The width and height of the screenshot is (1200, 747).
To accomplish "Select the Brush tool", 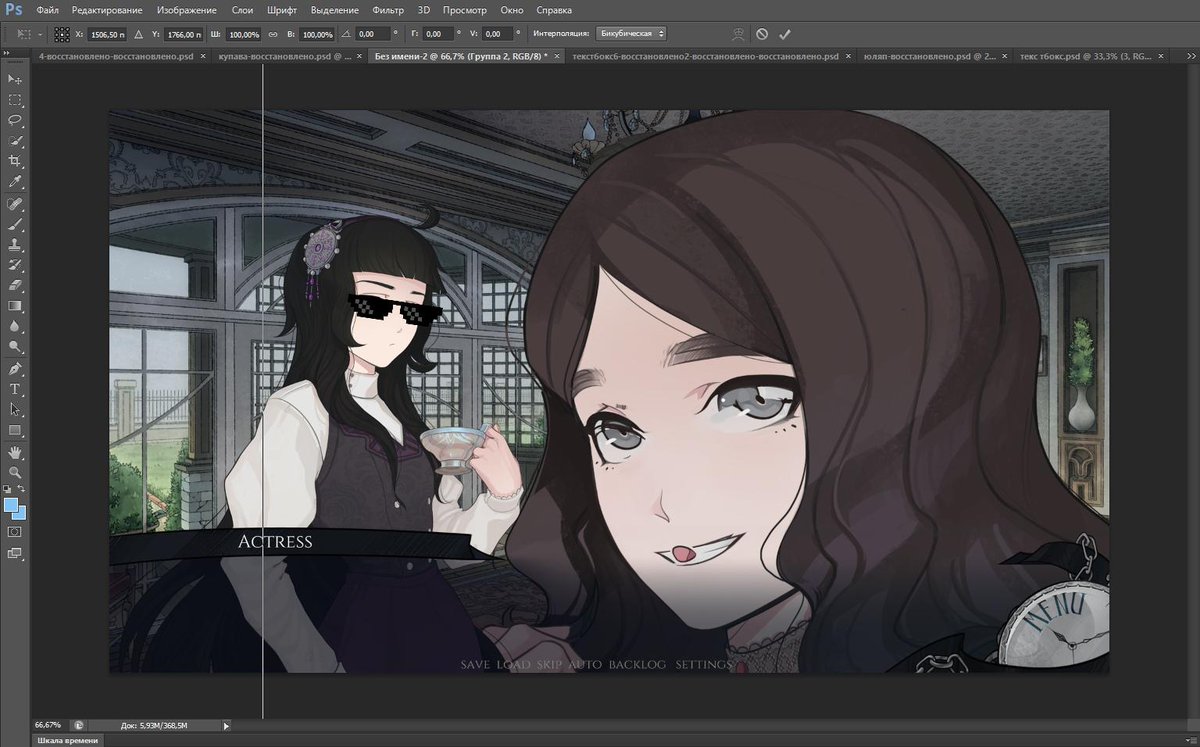I will click(x=15, y=225).
